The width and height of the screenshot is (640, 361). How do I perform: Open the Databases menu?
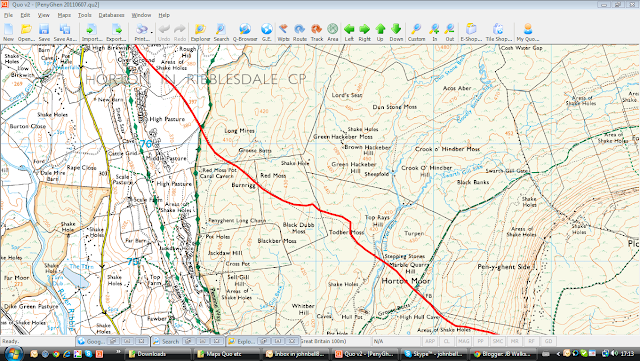tap(111, 15)
